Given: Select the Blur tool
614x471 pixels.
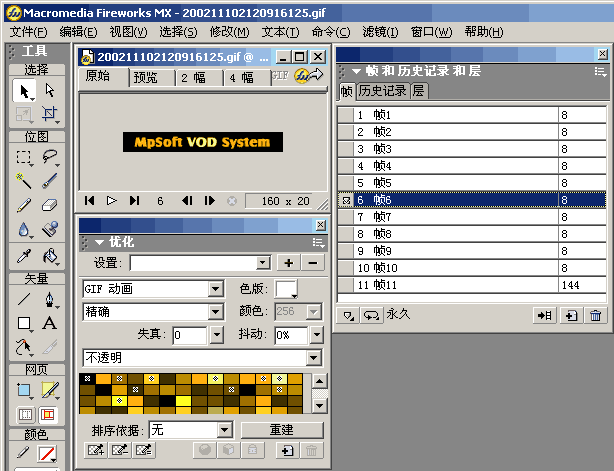Looking at the screenshot, I should point(24,229).
